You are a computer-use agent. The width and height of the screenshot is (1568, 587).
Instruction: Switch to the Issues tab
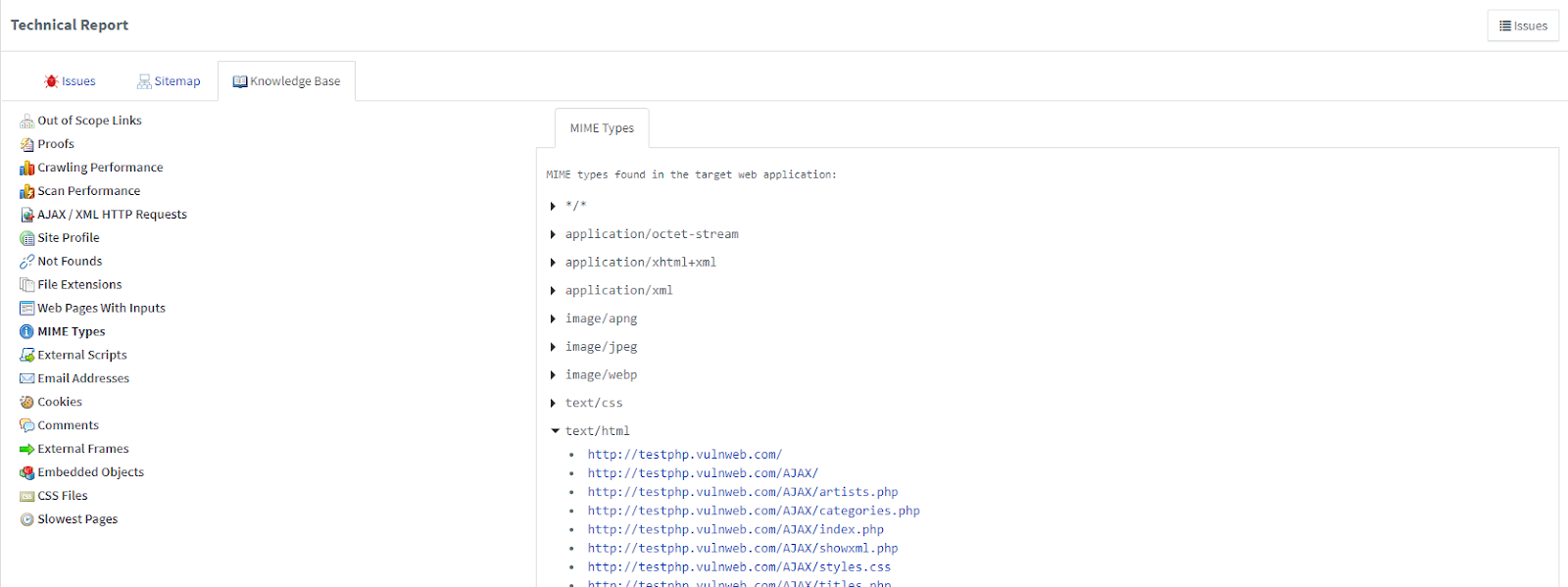coord(70,81)
